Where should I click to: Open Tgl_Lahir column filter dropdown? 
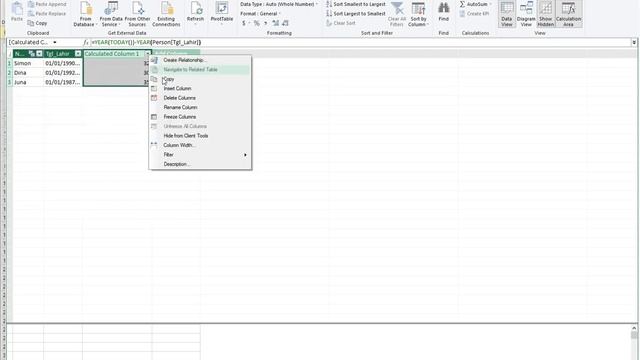pos(78,54)
